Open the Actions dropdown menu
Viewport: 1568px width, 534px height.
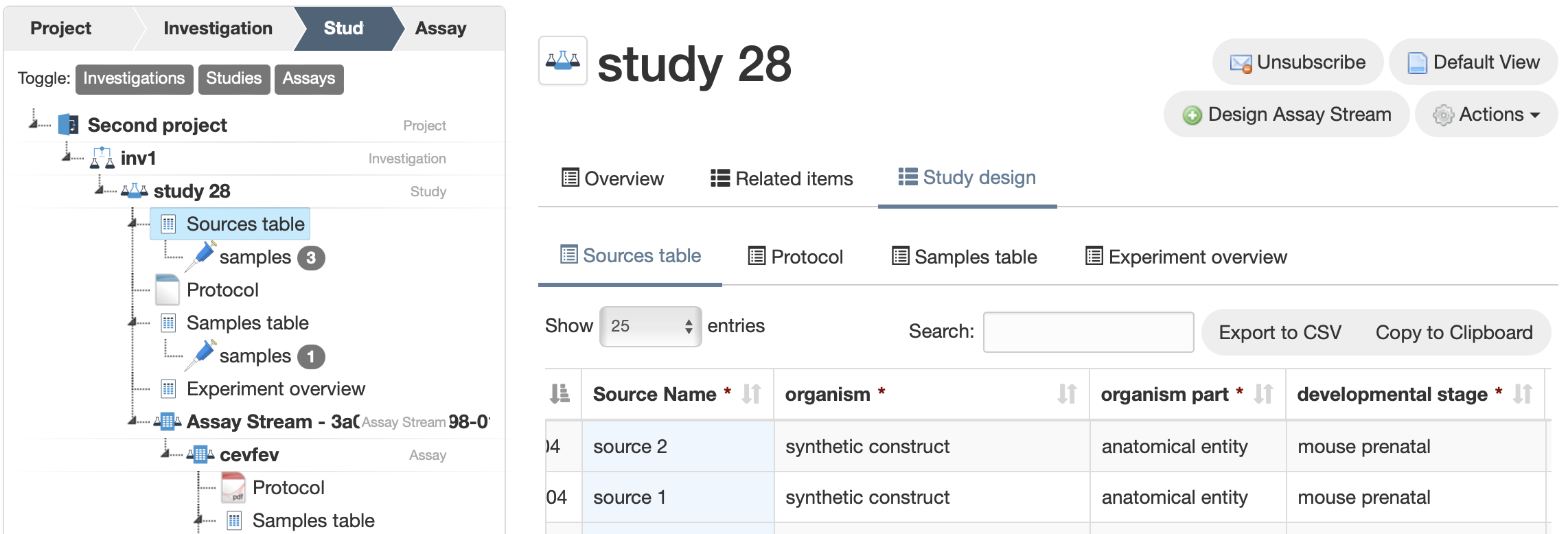coord(1486,115)
